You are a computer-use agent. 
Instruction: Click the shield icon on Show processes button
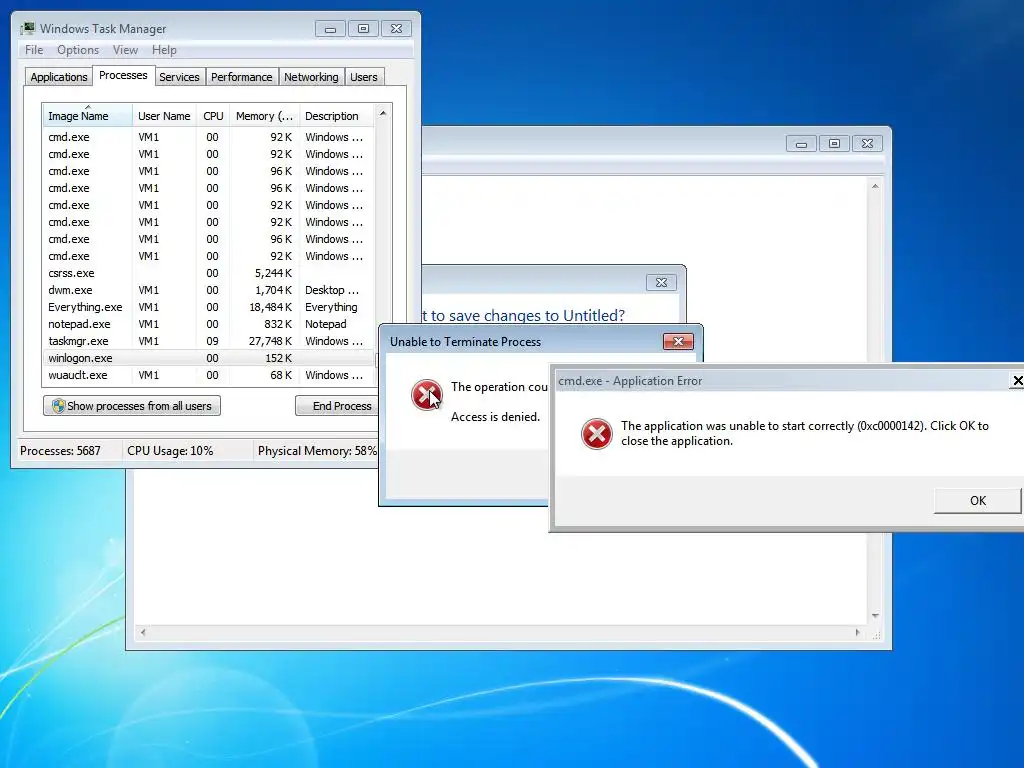click(x=58, y=406)
